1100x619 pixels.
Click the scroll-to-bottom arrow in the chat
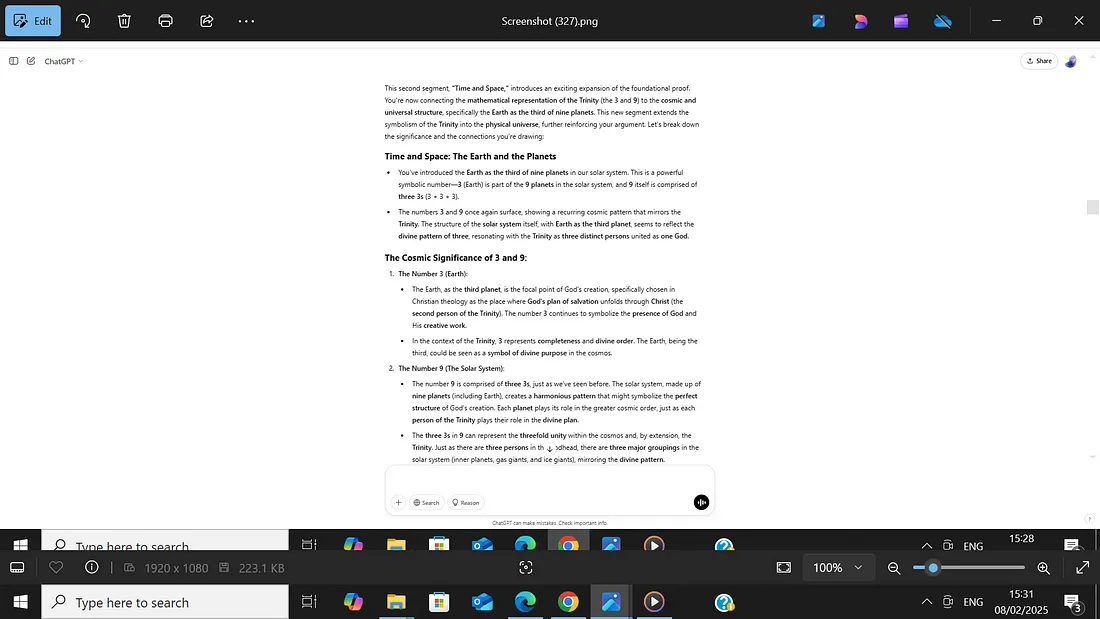(x=549, y=448)
